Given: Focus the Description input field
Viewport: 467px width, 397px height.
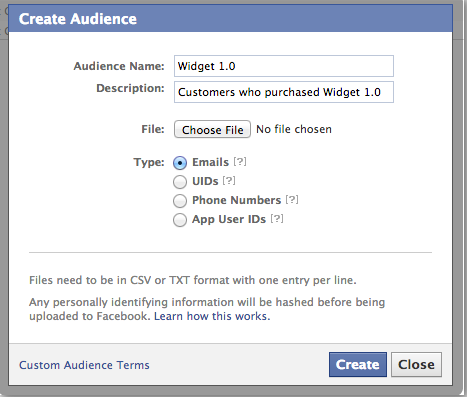Looking at the screenshot, I should click(x=284, y=92).
